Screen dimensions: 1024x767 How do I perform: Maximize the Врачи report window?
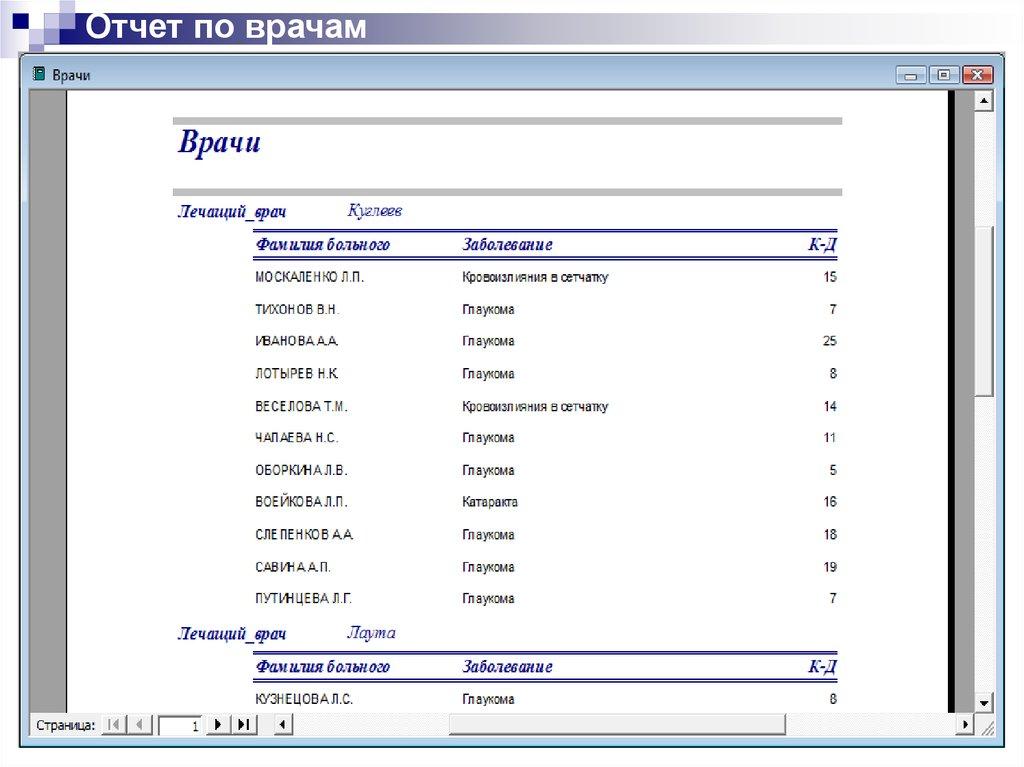click(943, 75)
